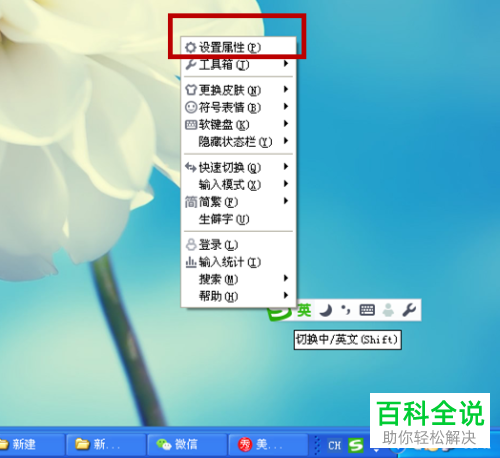This screenshot has height=458, width=500.
Task: Choose the 生僻字 (U) menu entry
Action: [238, 219]
